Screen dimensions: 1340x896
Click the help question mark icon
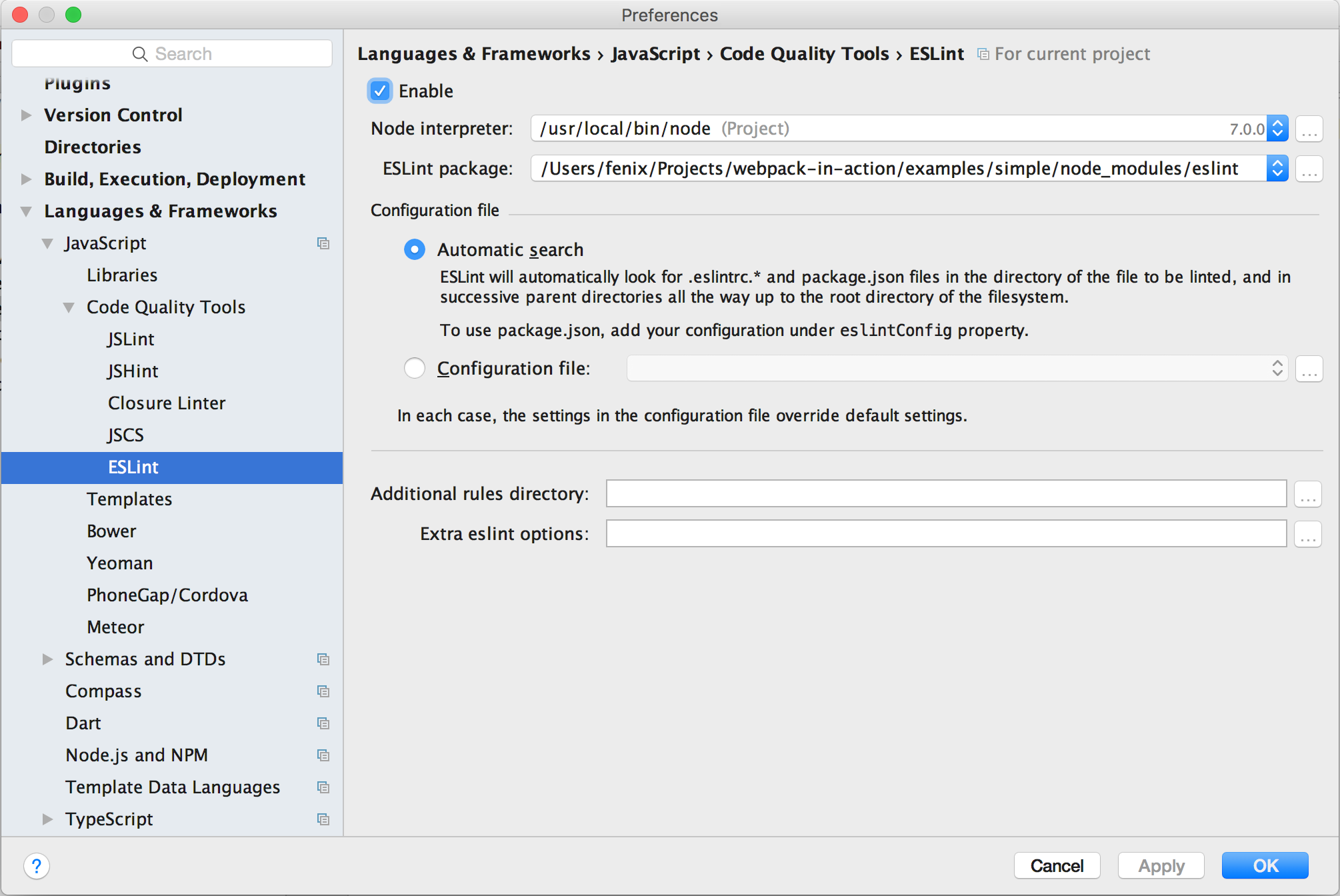37,866
